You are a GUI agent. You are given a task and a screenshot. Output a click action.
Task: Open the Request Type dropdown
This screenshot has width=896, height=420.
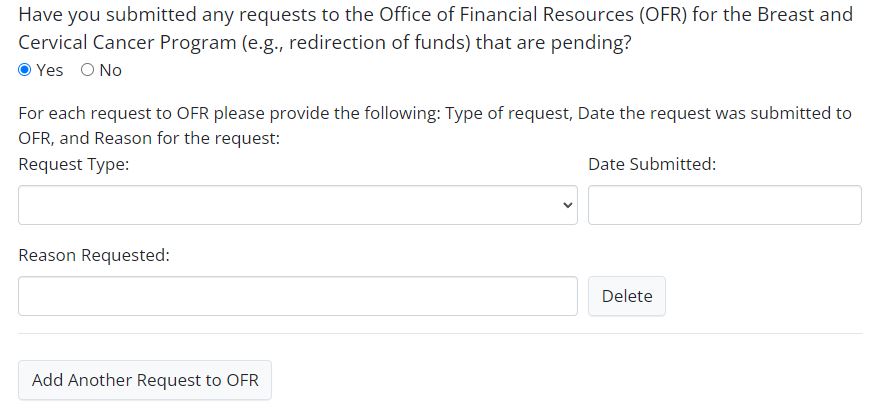tap(297, 205)
